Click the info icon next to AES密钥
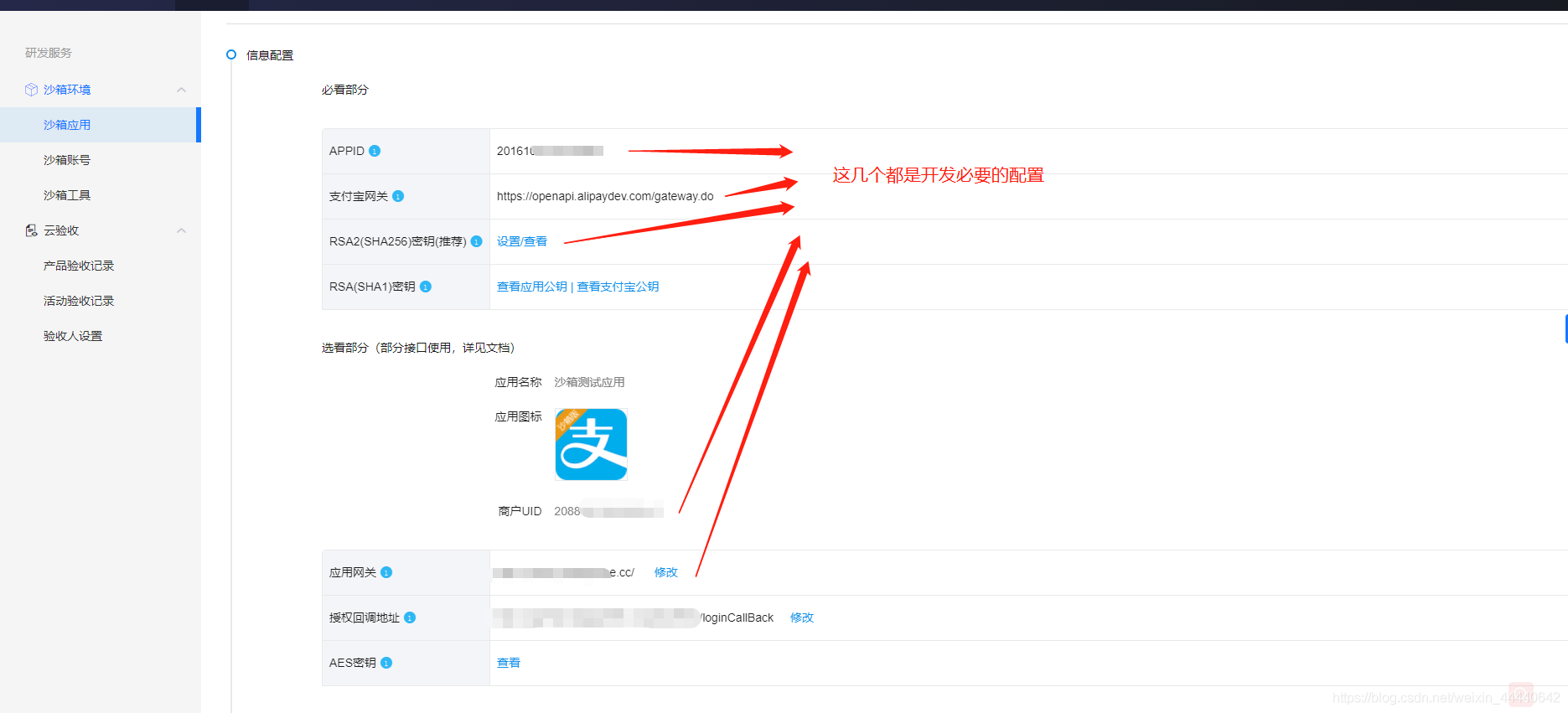Viewport: 1568px width, 713px height. [x=386, y=663]
